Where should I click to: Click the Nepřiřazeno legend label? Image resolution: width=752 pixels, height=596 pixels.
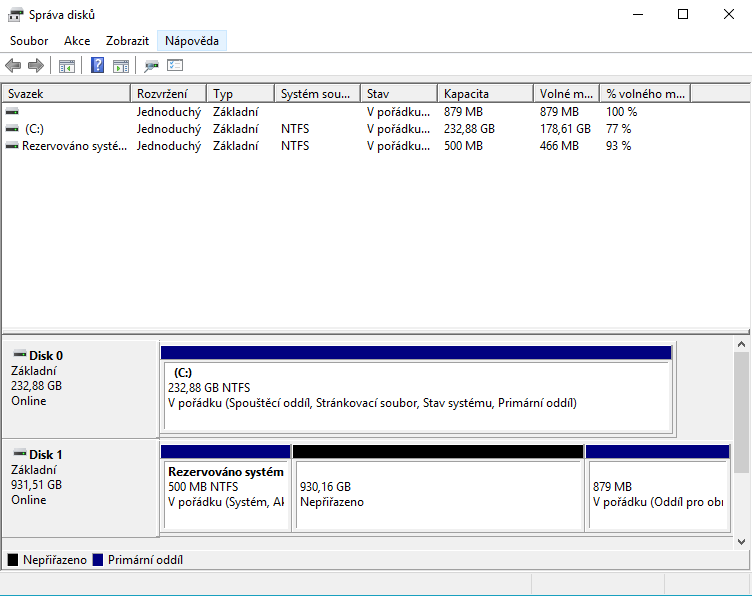click(x=55, y=560)
